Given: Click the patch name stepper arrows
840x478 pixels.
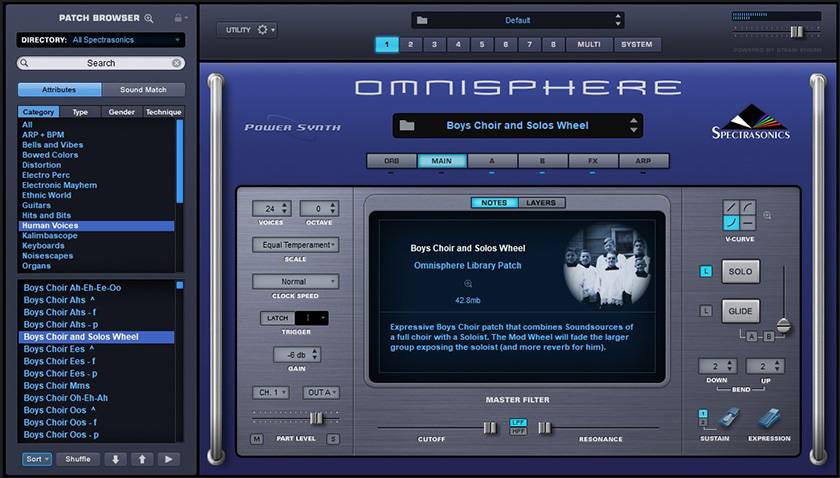Looking at the screenshot, I should pos(634,126).
